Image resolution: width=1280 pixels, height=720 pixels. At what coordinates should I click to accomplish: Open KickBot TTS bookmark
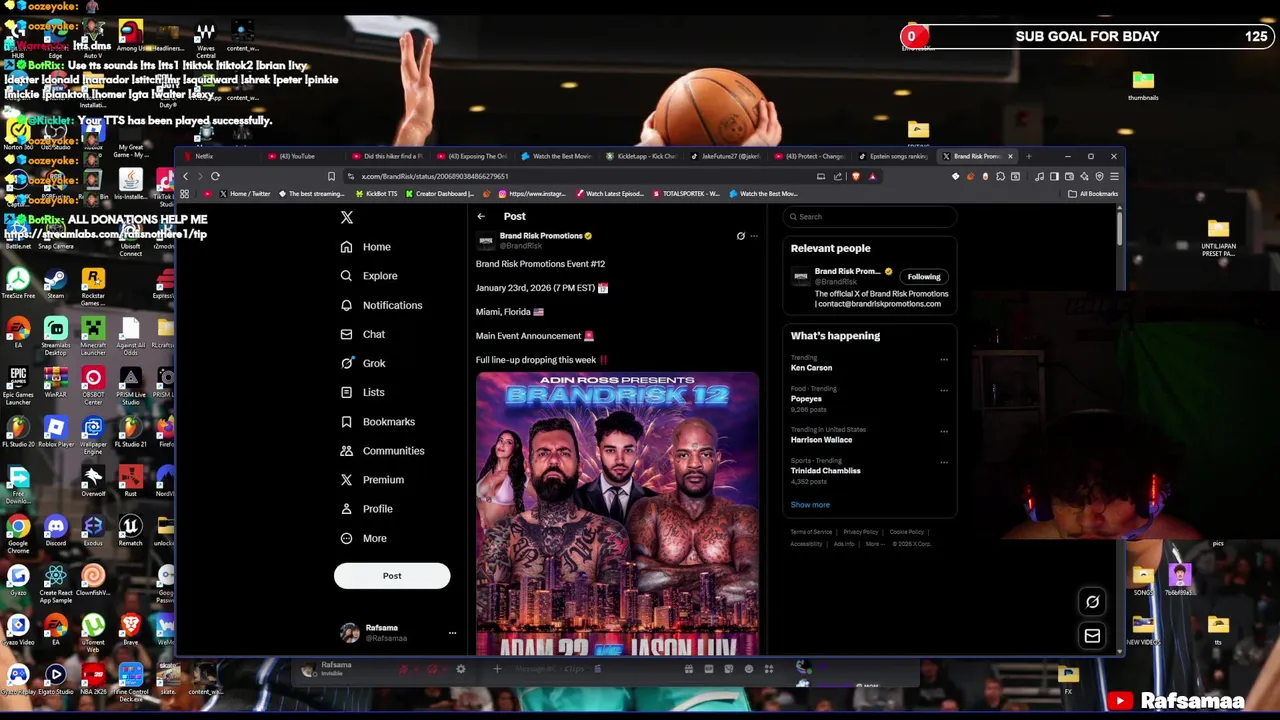(x=378, y=194)
